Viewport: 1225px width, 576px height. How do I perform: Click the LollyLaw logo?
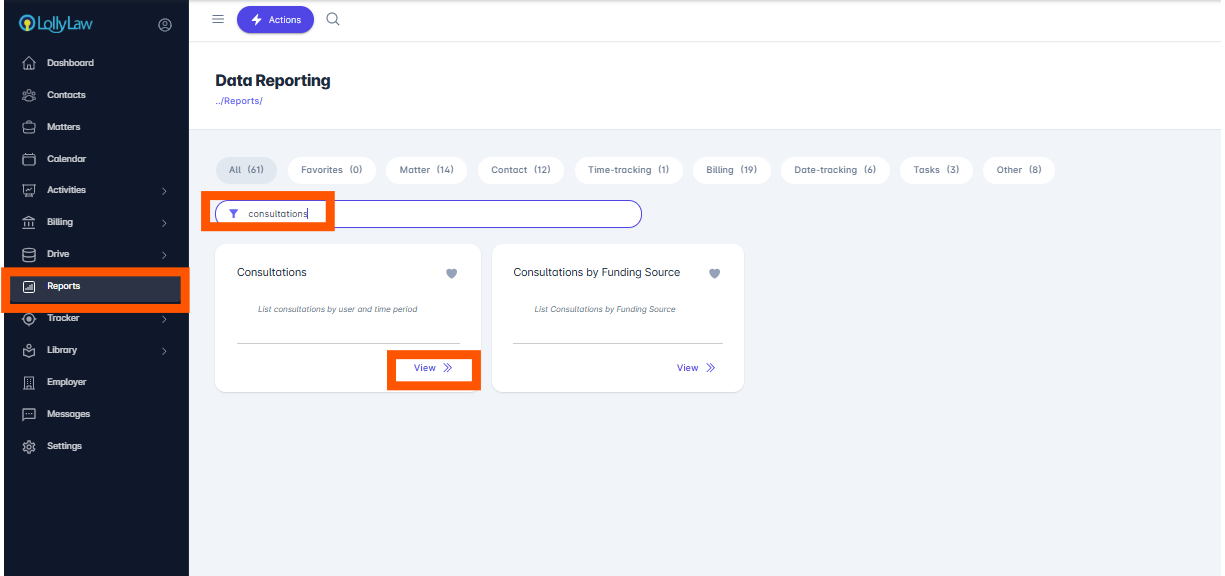(x=57, y=23)
